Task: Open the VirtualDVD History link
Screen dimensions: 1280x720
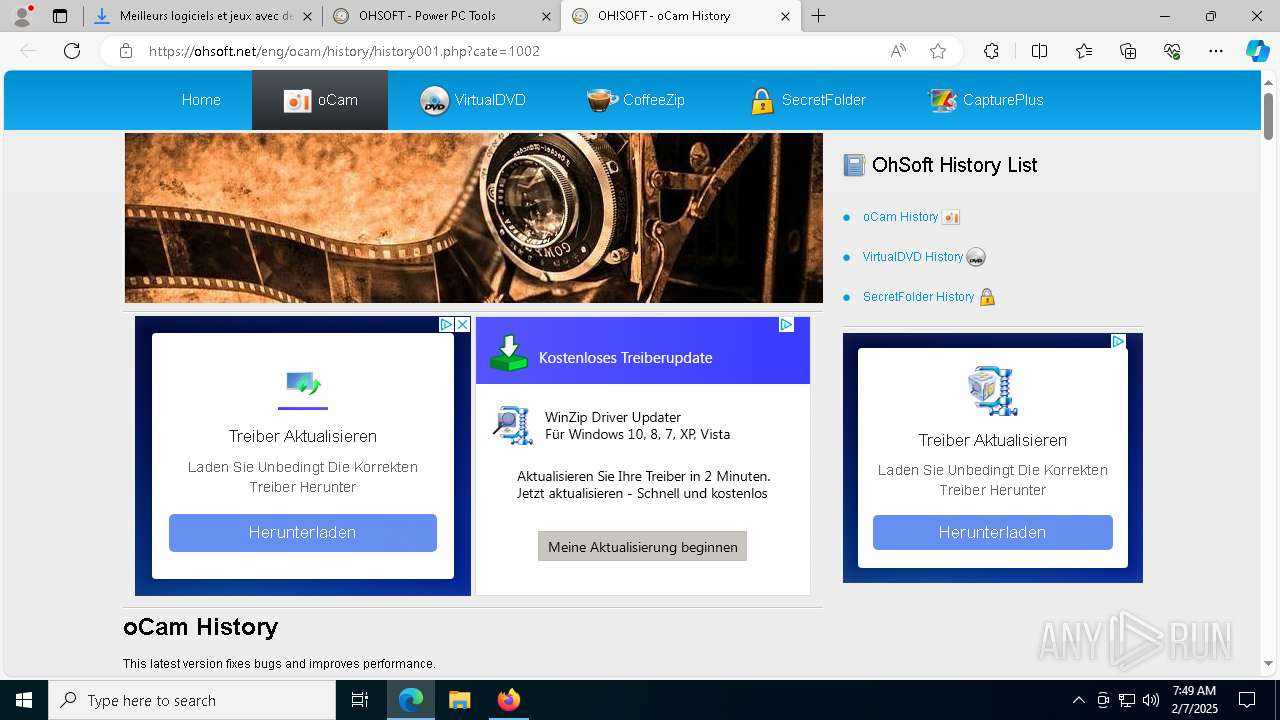Action: click(913, 257)
